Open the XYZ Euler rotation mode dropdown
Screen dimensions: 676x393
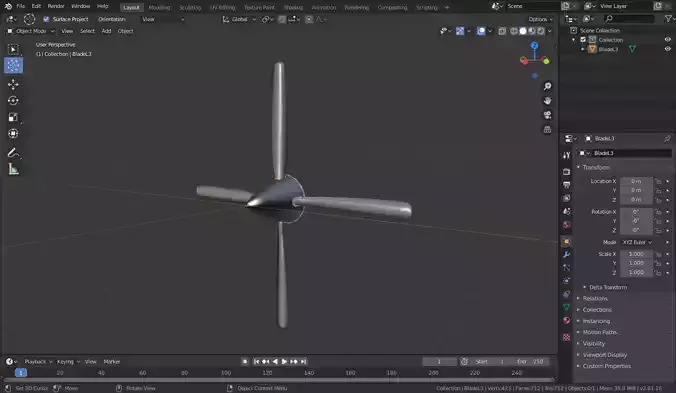click(x=637, y=242)
